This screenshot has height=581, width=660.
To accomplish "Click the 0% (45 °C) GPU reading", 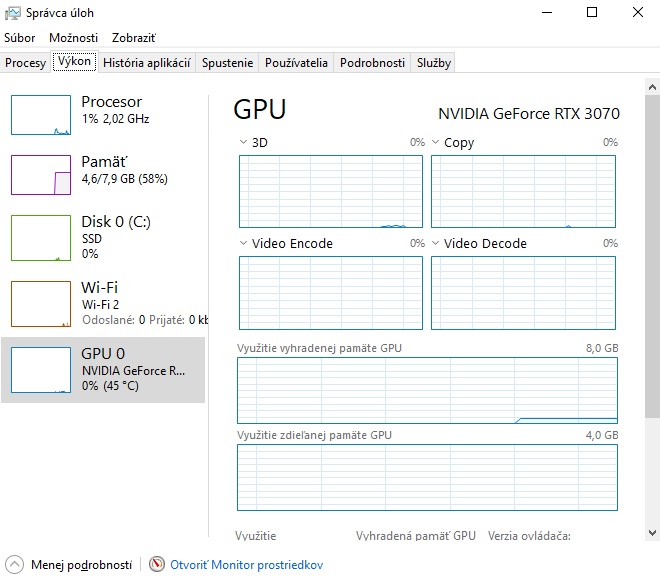I will click(x=110, y=386).
